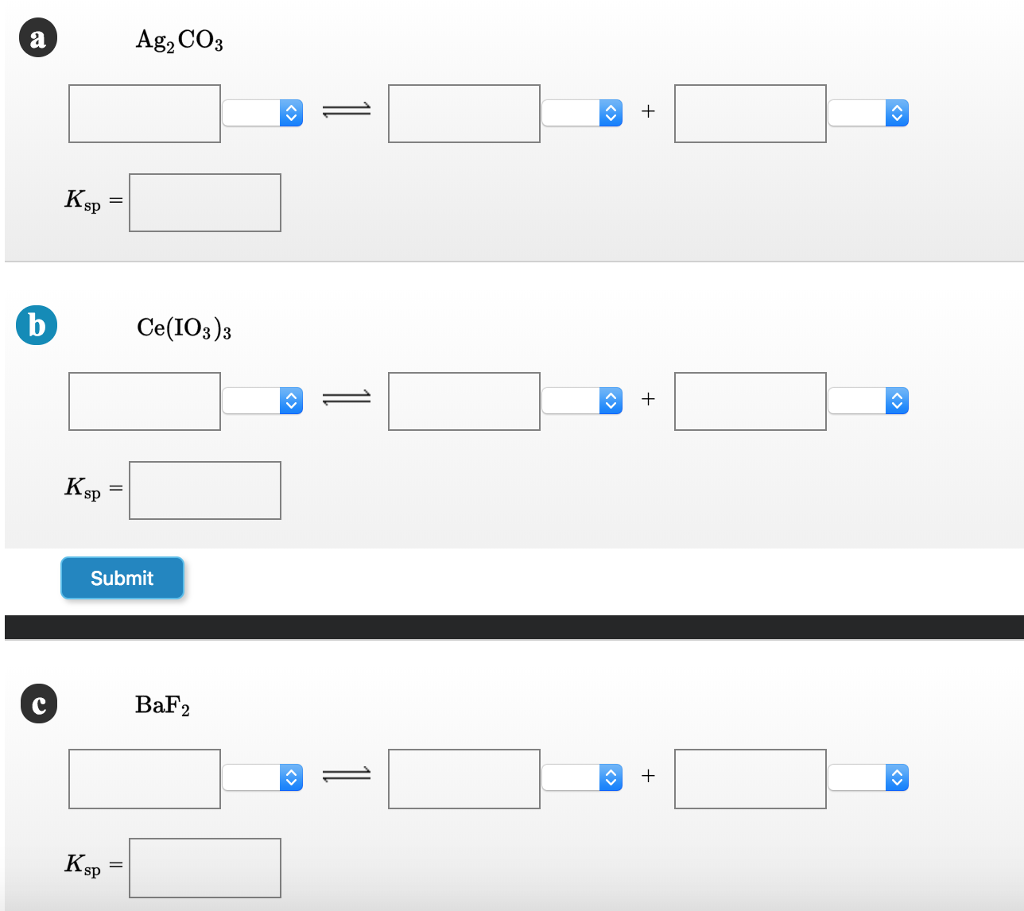Image resolution: width=1024 pixels, height=911 pixels.
Task: Click the circled letter b badge
Action: point(37,325)
